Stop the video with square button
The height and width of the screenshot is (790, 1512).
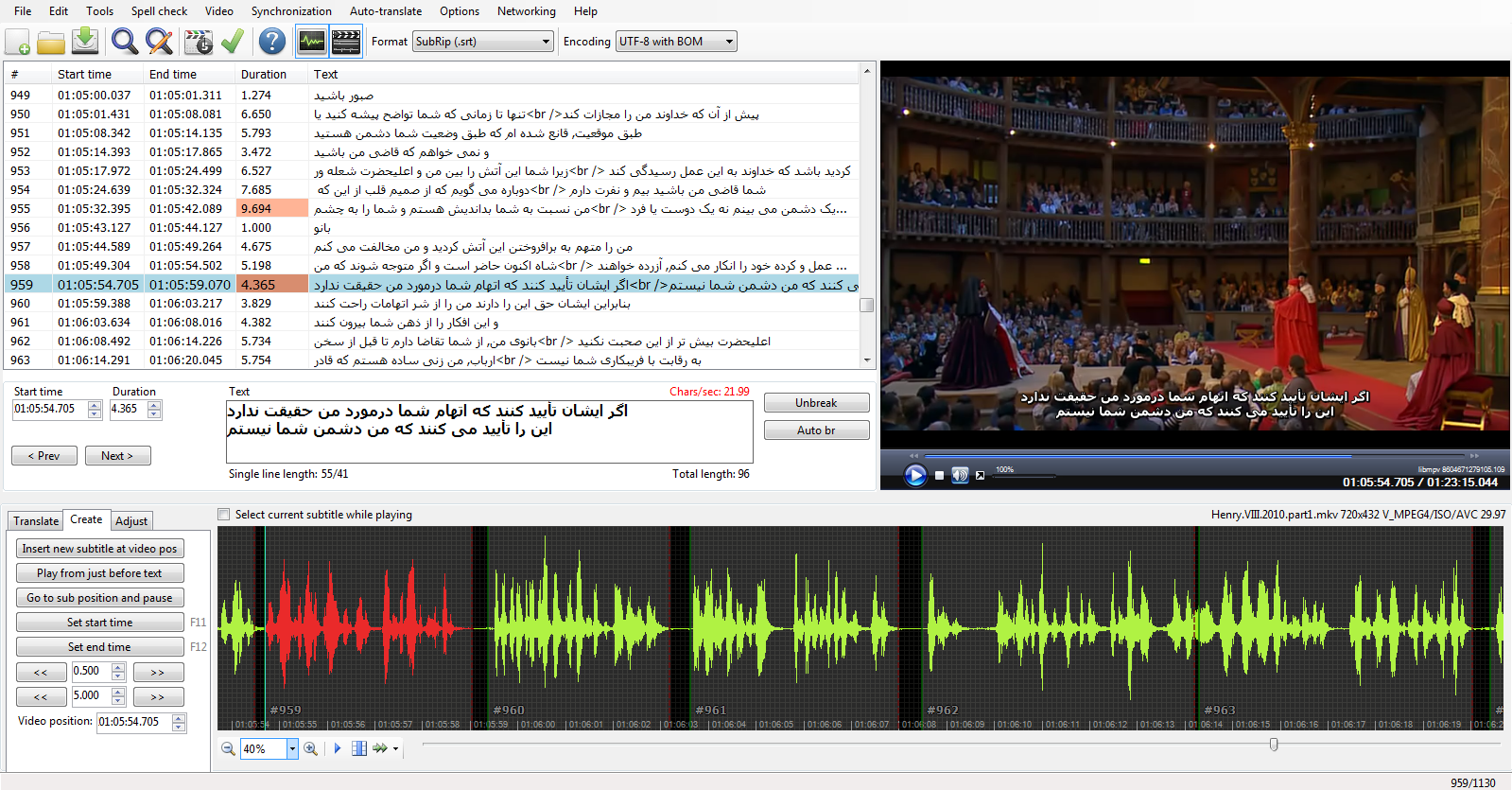pyautogui.click(x=939, y=476)
